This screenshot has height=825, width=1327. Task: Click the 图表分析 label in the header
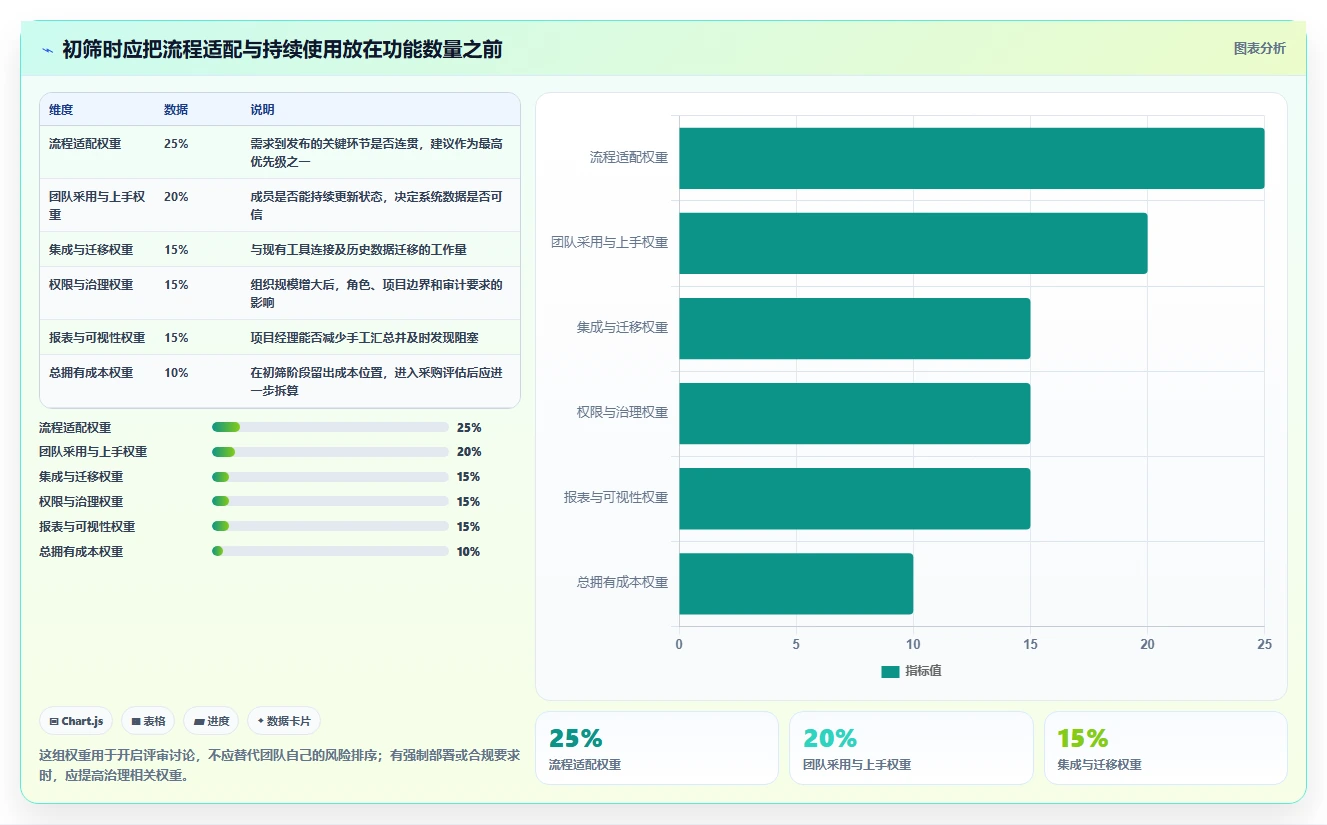pyautogui.click(x=1259, y=48)
